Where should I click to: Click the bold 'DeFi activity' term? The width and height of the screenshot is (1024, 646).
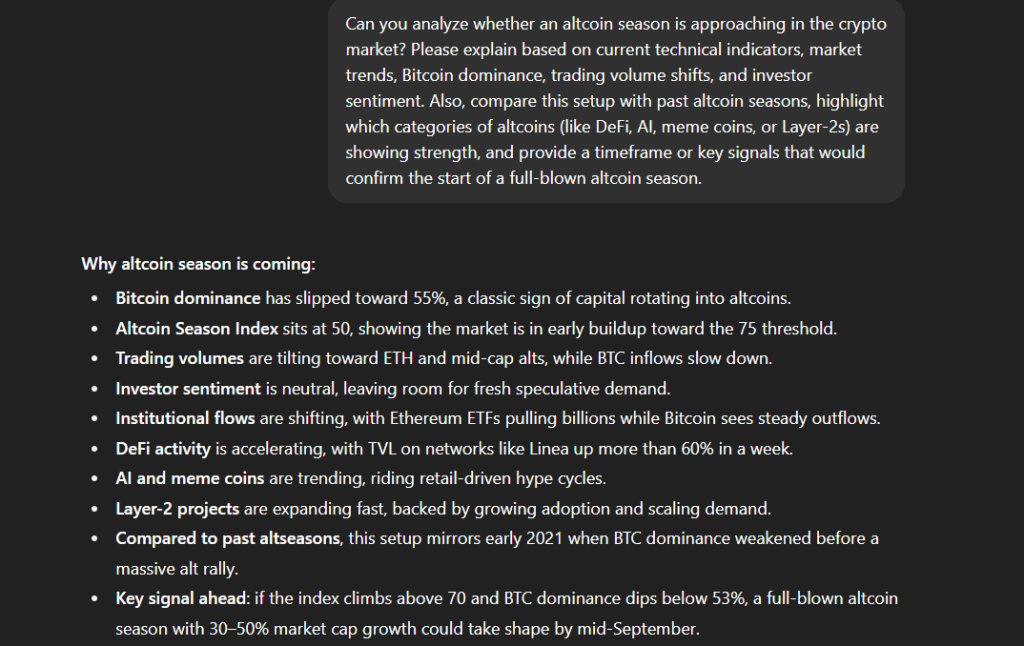click(x=163, y=449)
